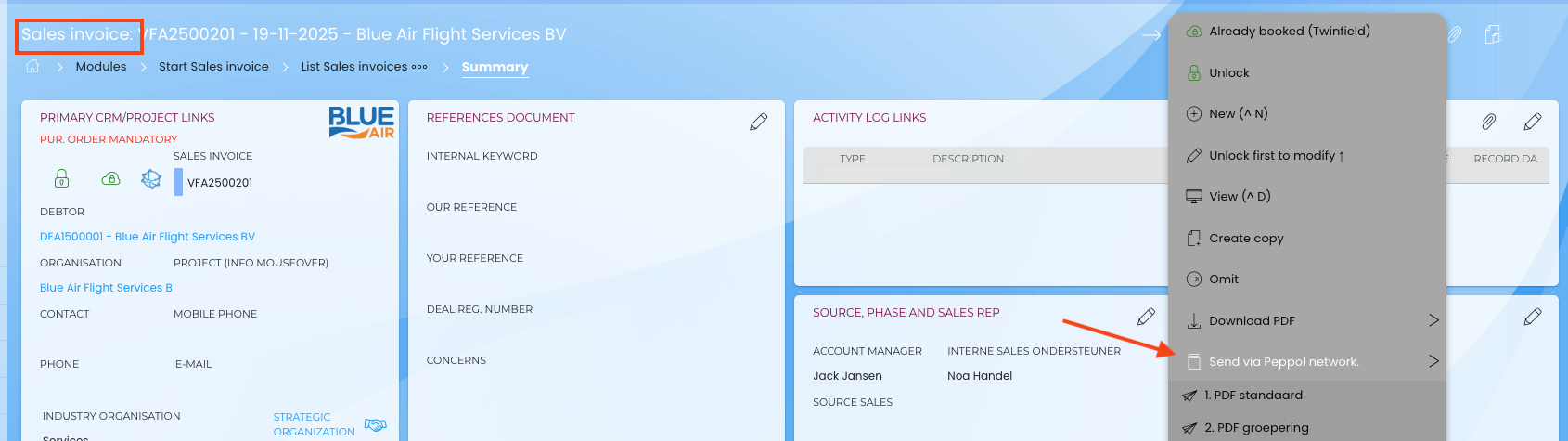Screen dimensions: 1568x441
Task: Edit the Source, Phase and Sales Rep panel
Action: coord(1147,317)
